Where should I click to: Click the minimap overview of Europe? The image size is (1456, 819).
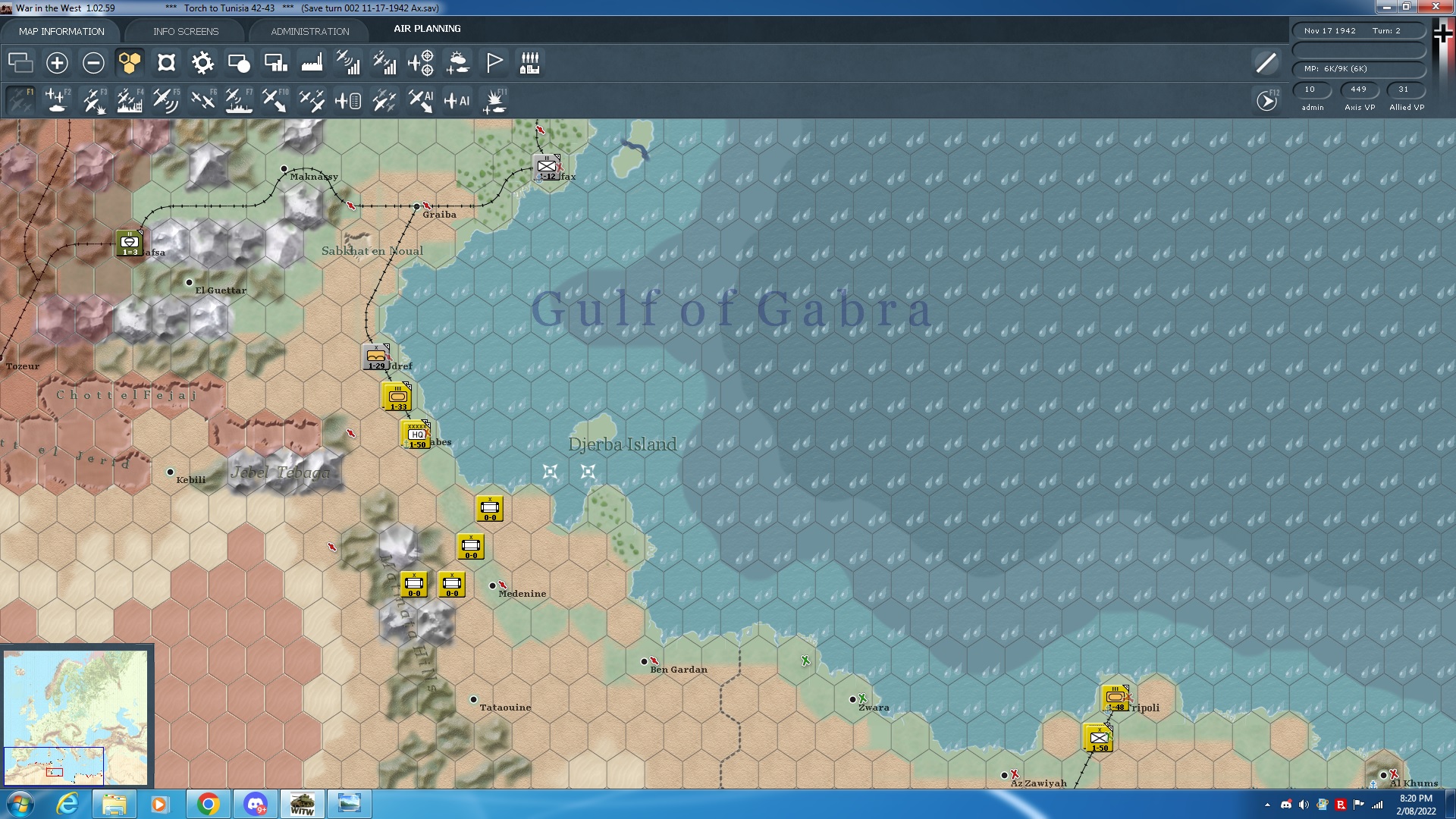click(x=76, y=717)
